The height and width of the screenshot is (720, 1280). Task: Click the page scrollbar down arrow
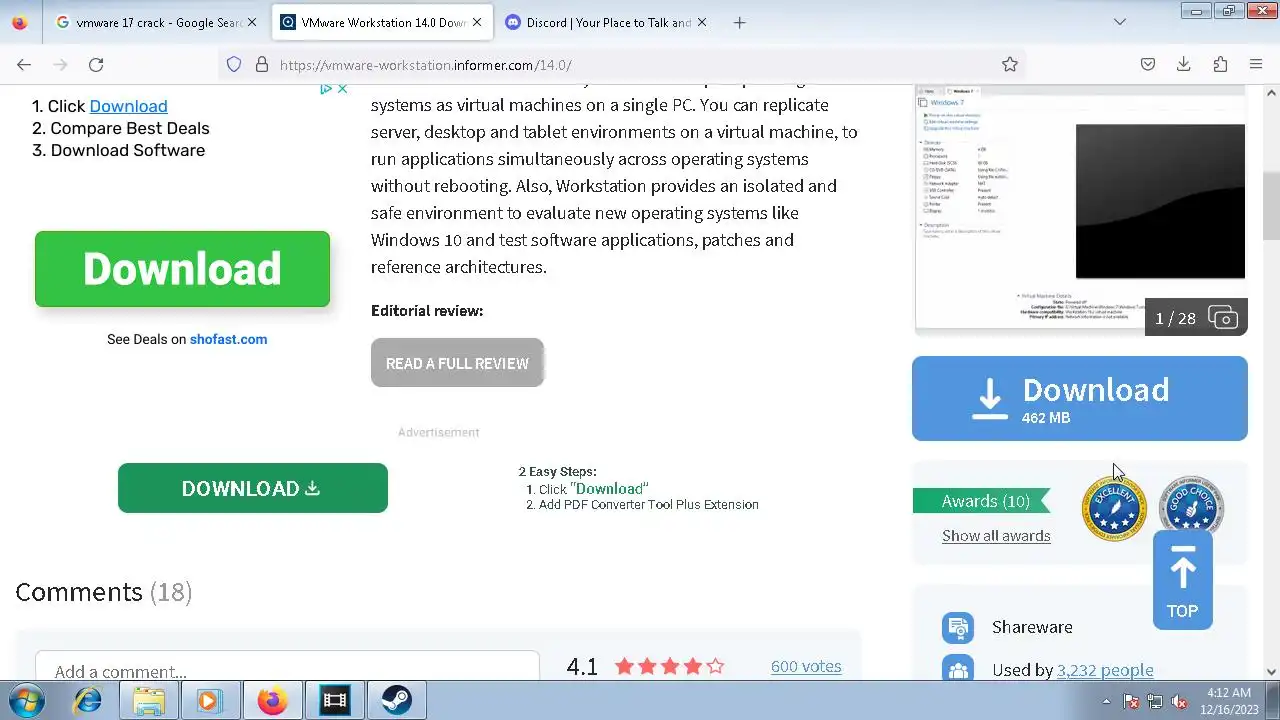tap(1271, 672)
